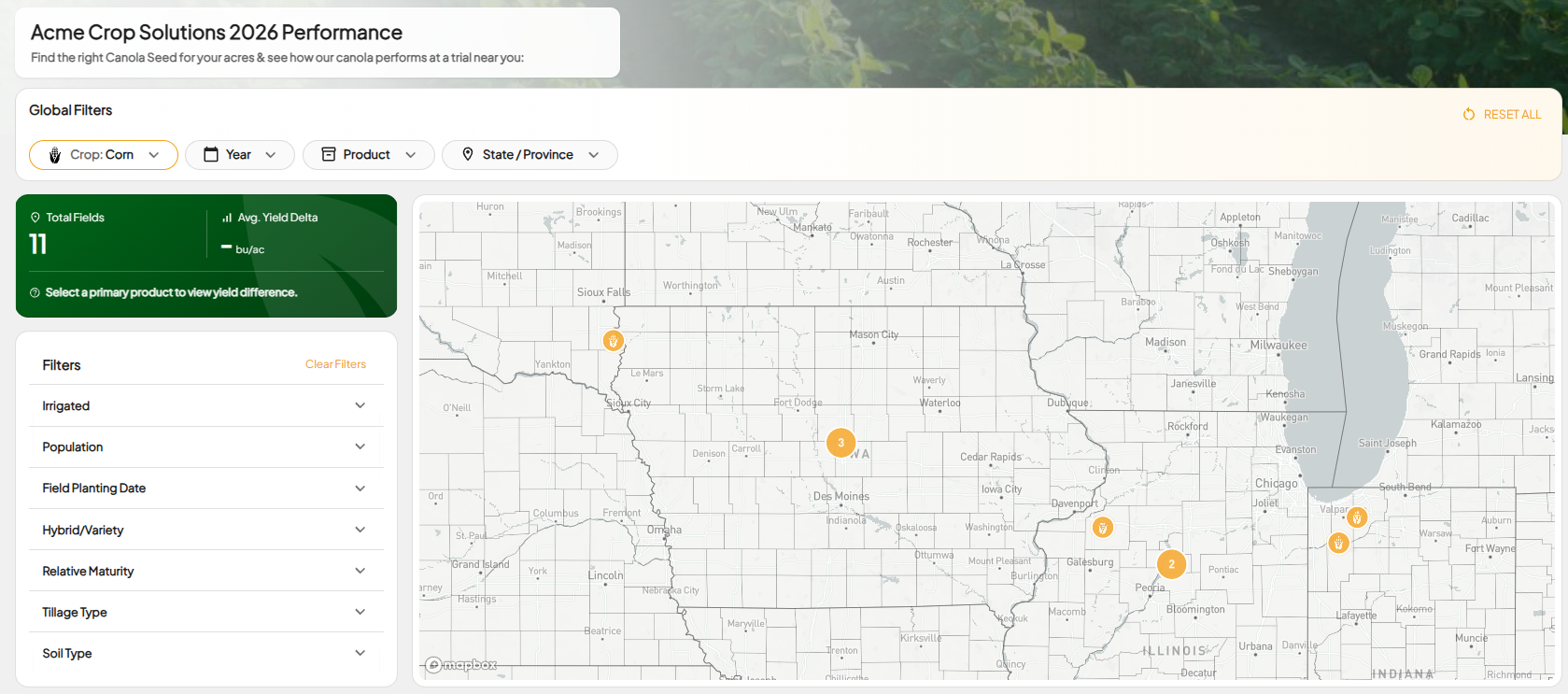Click the Total Fields value 11
The height and width of the screenshot is (694, 1568).
tap(38, 245)
